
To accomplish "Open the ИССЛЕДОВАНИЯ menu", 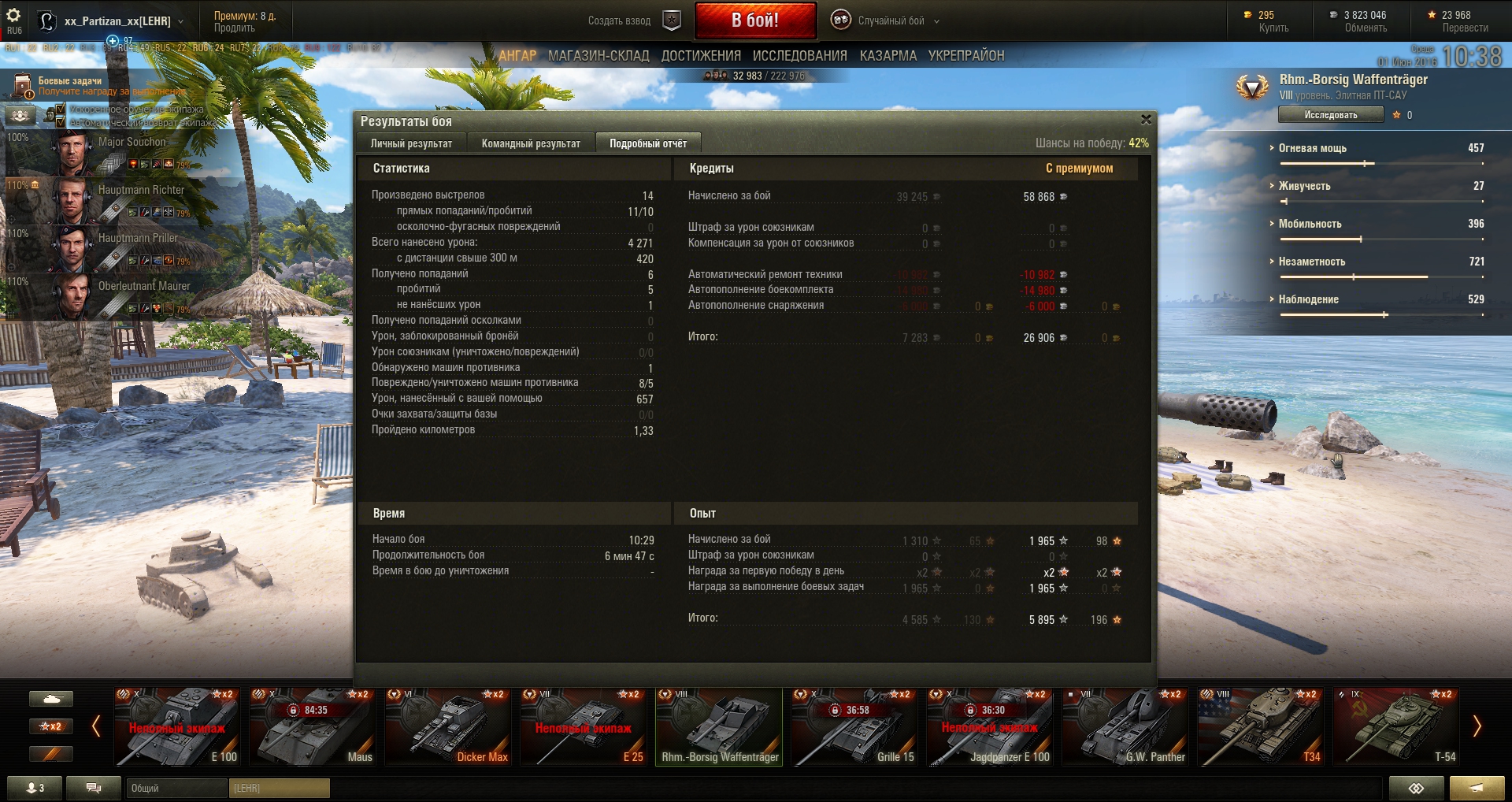I will pyautogui.click(x=800, y=56).
